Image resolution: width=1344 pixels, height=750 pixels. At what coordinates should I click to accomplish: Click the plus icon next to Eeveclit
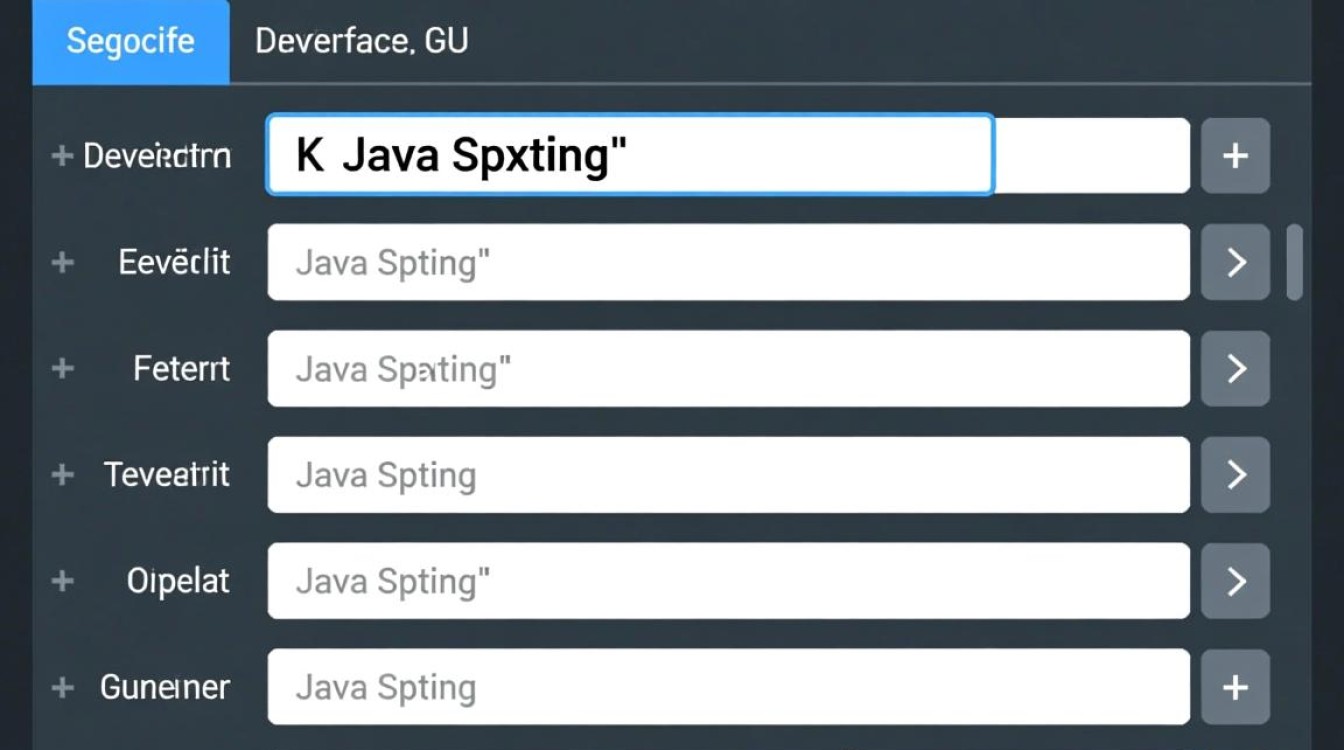(x=62, y=262)
